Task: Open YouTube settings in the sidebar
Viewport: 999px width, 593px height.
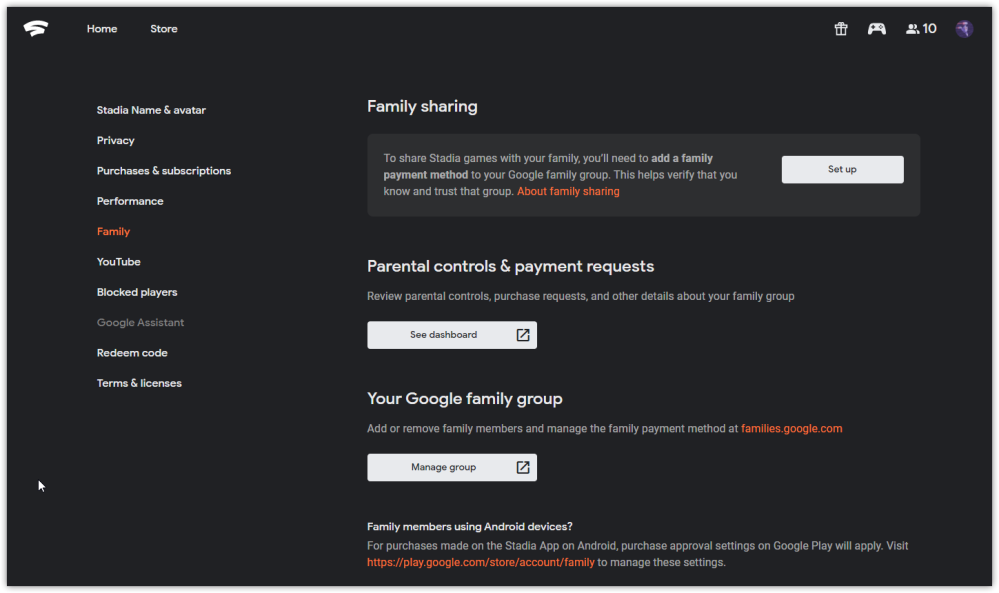Action: (x=119, y=262)
